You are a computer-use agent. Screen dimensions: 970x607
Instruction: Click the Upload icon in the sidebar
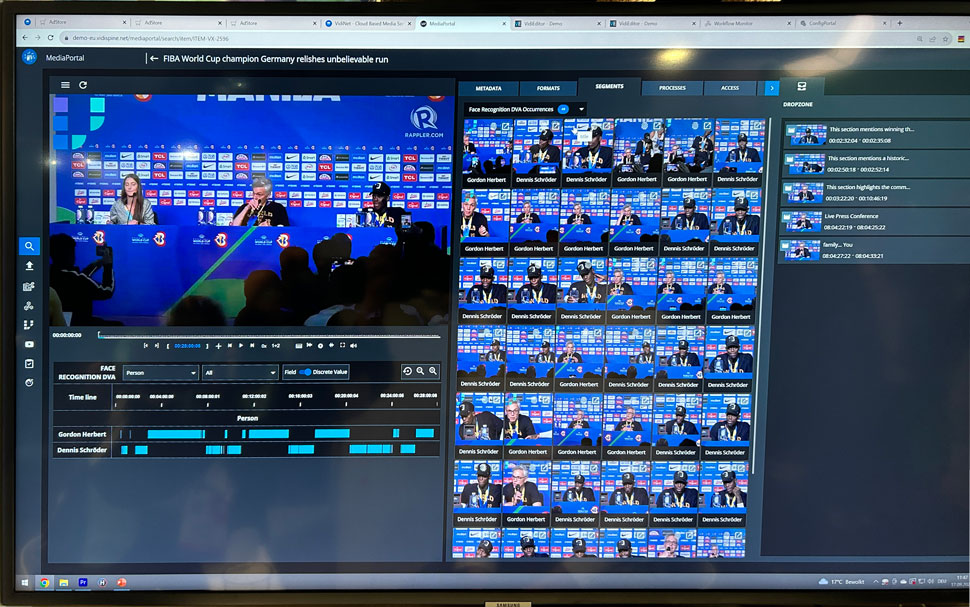(x=30, y=266)
